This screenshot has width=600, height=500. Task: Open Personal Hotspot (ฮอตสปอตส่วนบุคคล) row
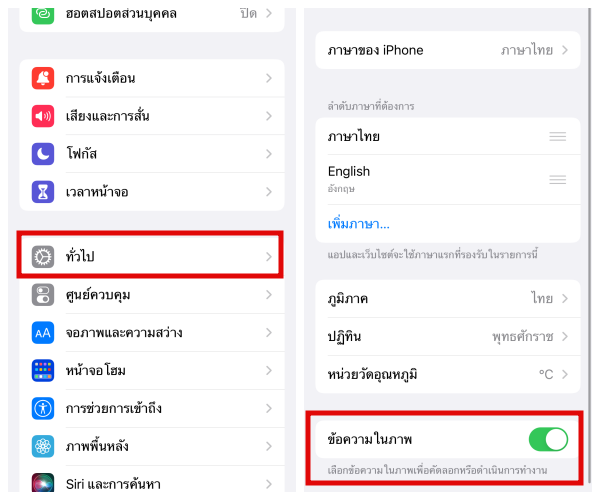(x=150, y=15)
